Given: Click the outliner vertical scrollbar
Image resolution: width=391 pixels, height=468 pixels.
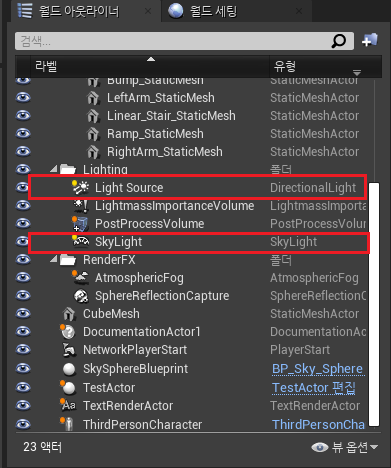Looking at the screenshot, I should [x=374, y=304].
